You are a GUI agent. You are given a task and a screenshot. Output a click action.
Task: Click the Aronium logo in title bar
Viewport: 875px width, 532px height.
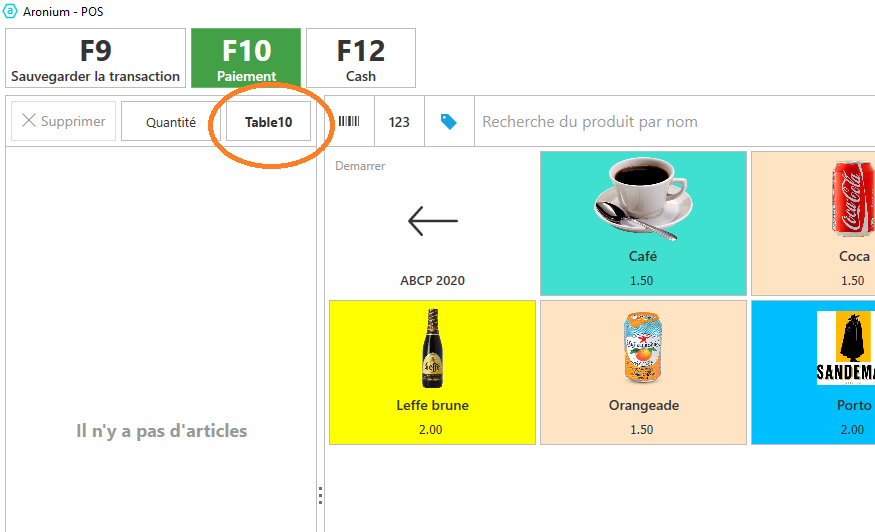(11, 12)
